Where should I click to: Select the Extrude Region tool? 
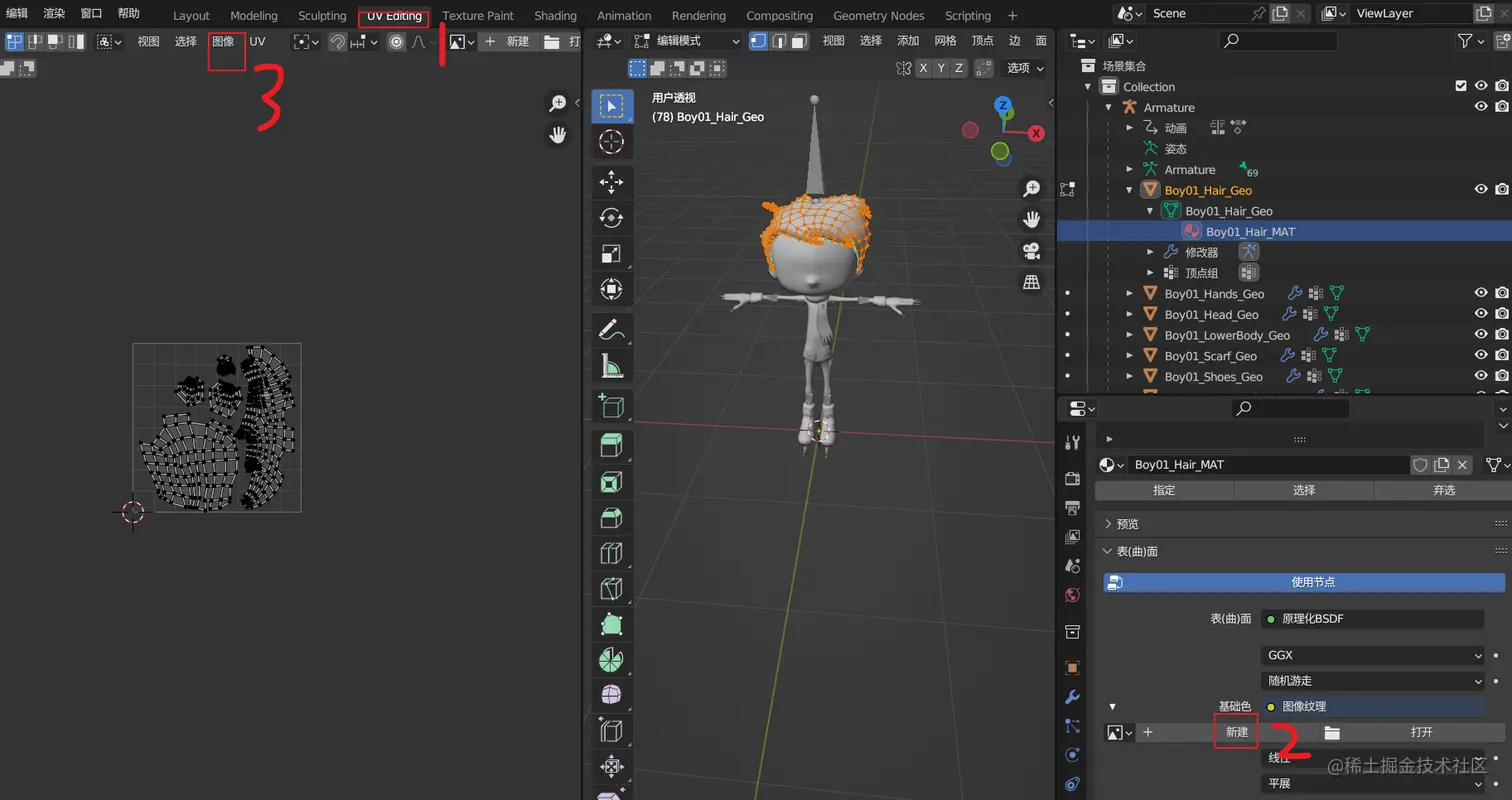(x=611, y=445)
